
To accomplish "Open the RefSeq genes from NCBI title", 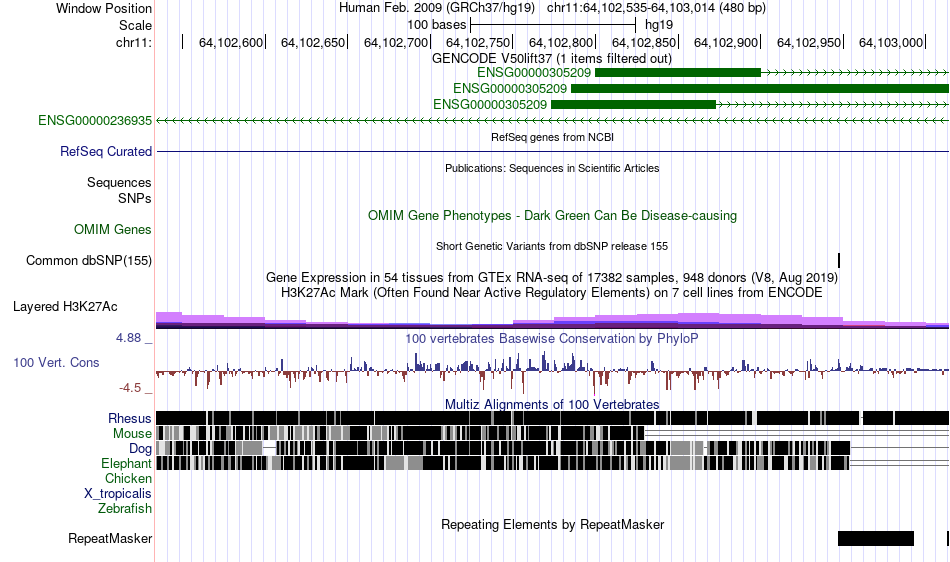I will point(552,137).
